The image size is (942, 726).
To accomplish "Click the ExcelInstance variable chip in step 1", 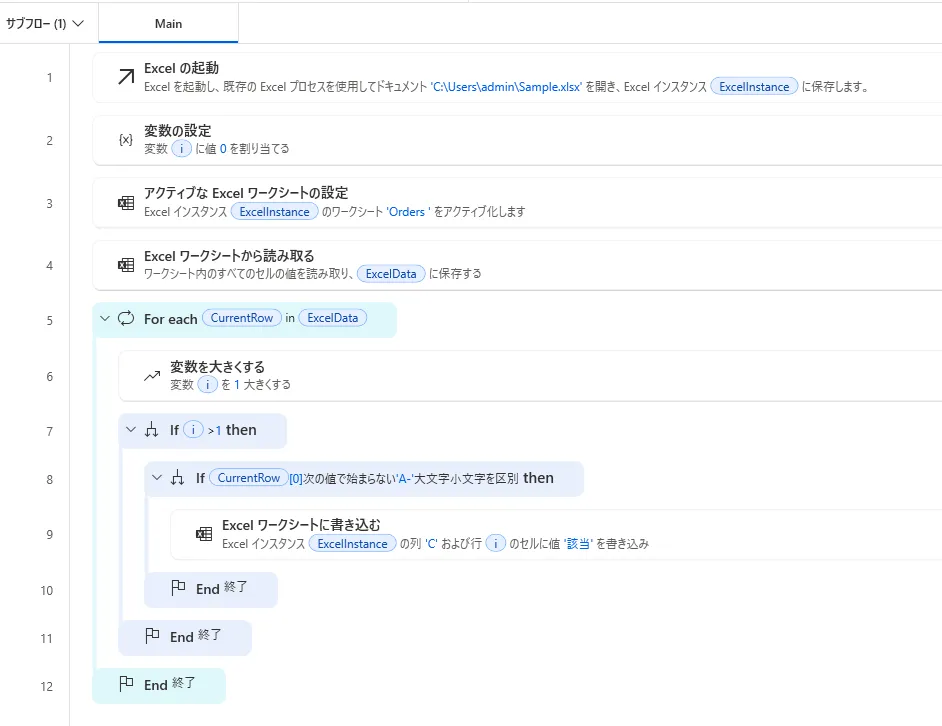I will click(754, 87).
